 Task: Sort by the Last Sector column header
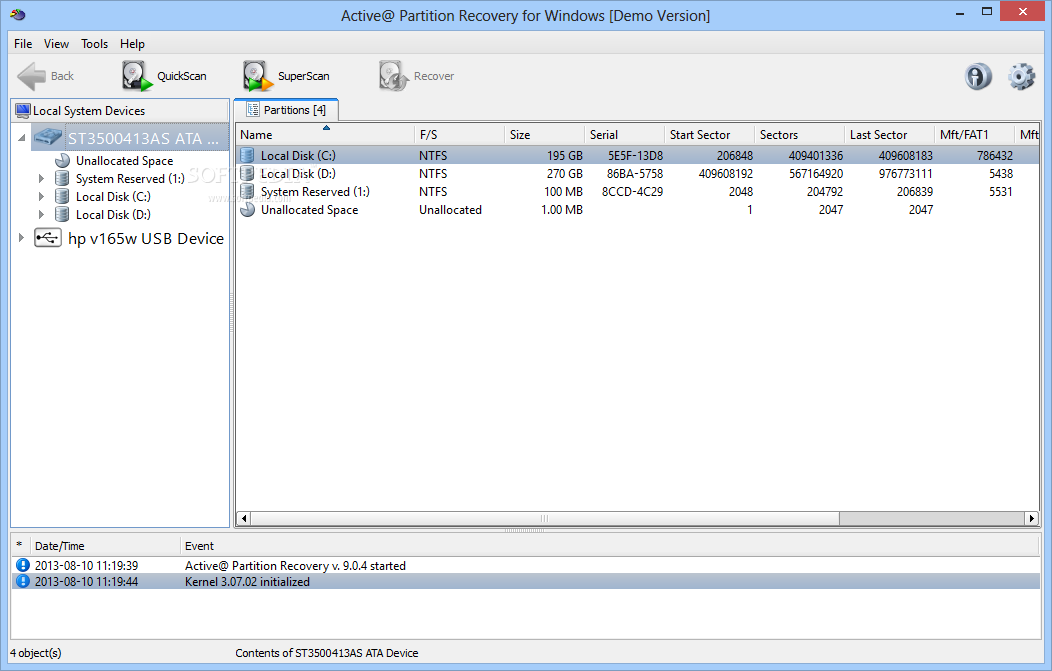coord(890,134)
